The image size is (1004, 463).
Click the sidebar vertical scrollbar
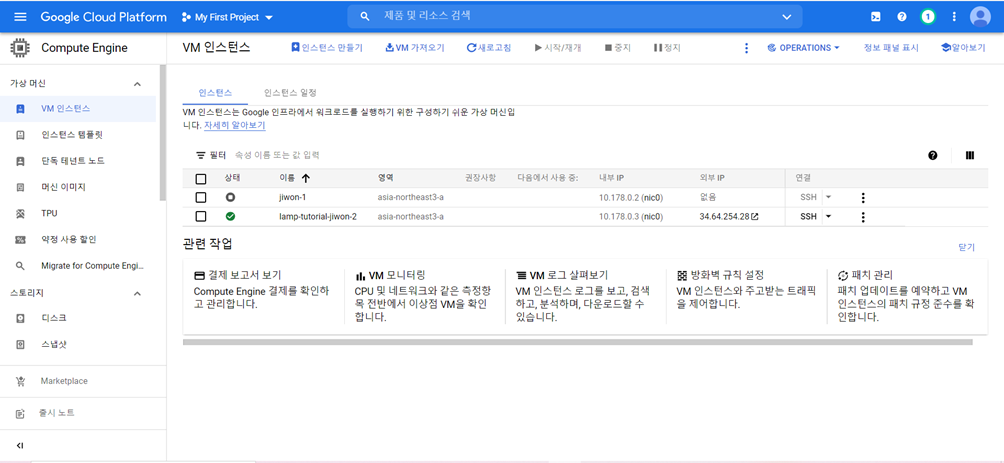(x=163, y=133)
